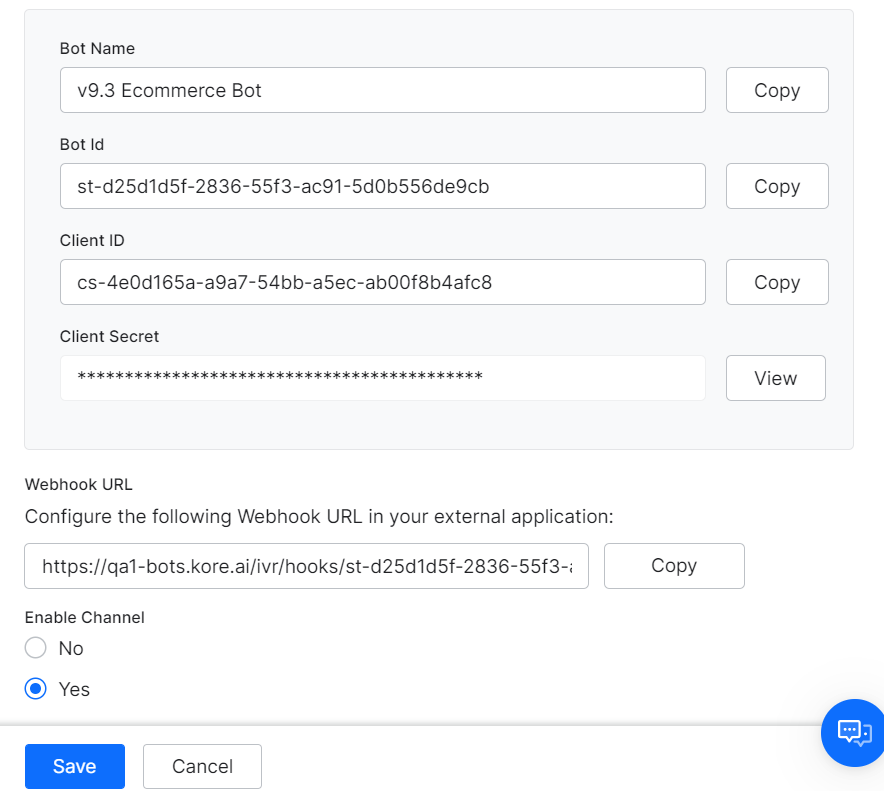This screenshot has height=791, width=884.
Task: Click the Bot Name label text
Action: (x=97, y=49)
